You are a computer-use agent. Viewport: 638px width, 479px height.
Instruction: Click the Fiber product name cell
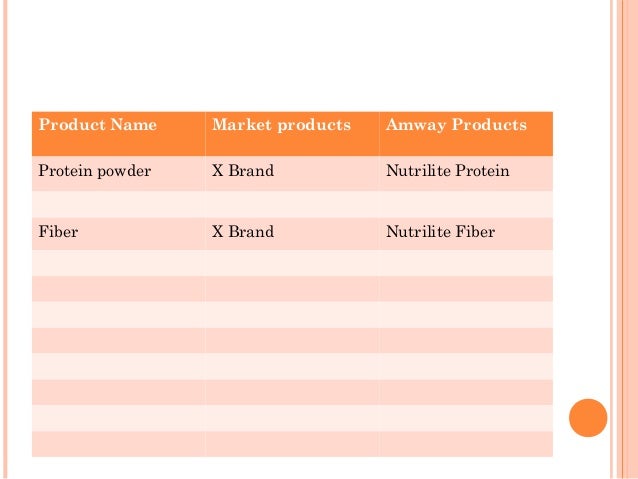[x=118, y=234]
